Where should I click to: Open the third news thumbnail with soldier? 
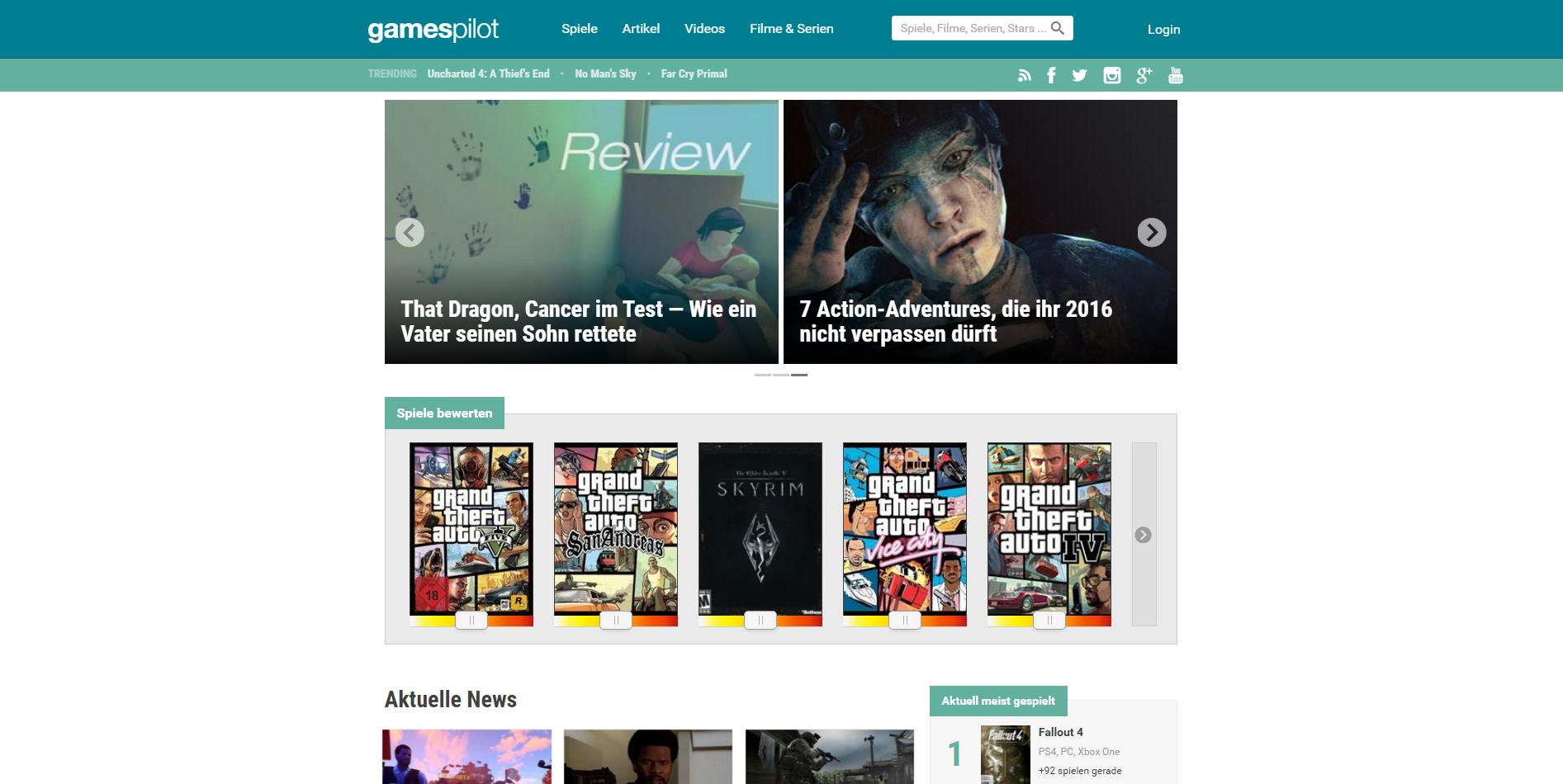830,757
